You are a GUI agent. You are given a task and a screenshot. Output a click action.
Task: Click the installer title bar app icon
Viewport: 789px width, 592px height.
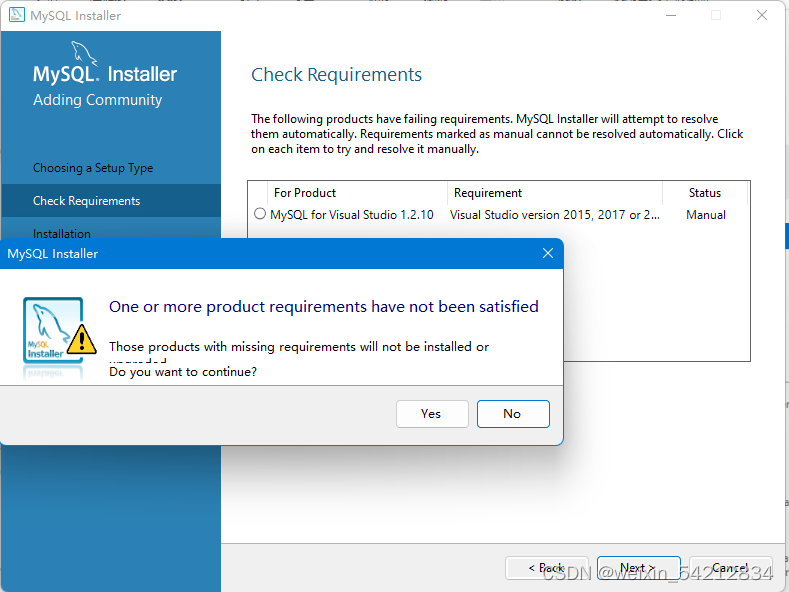click(x=17, y=15)
